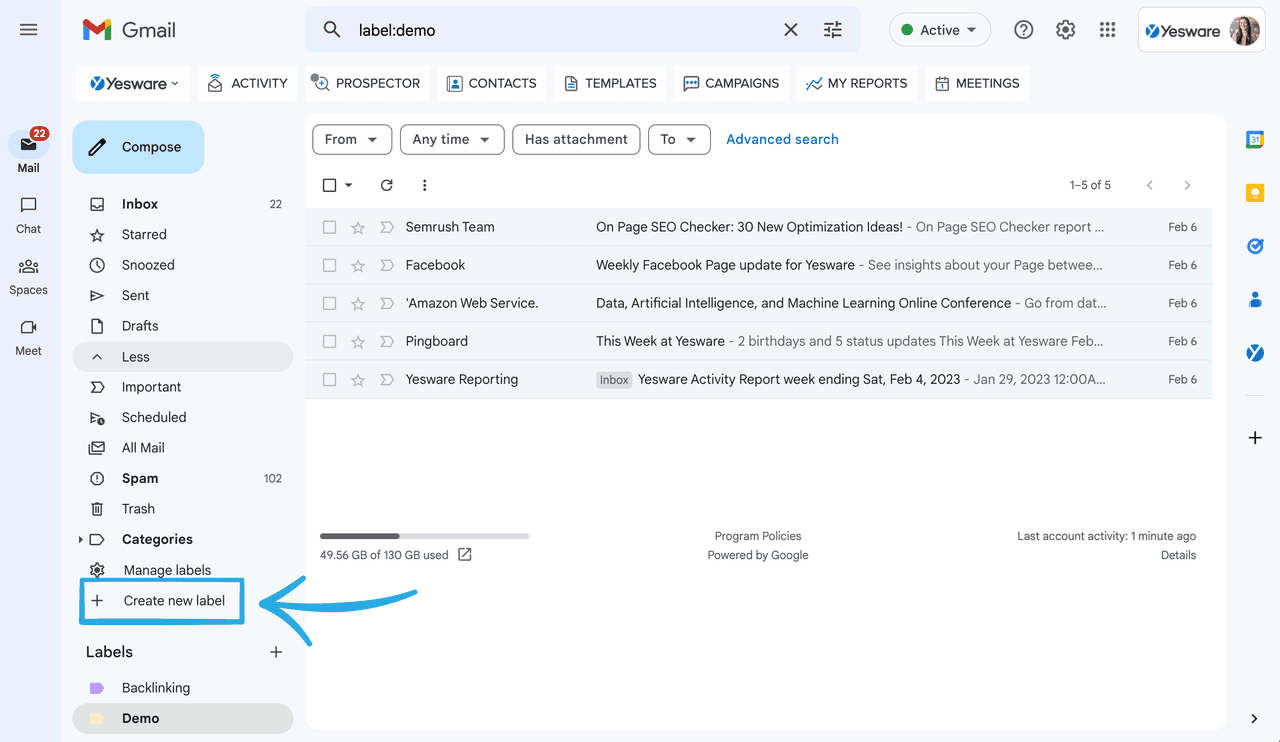Open the Google apps grid icon
The image size is (1280, 742).
pyautogui.click(x=1107, y=29)
